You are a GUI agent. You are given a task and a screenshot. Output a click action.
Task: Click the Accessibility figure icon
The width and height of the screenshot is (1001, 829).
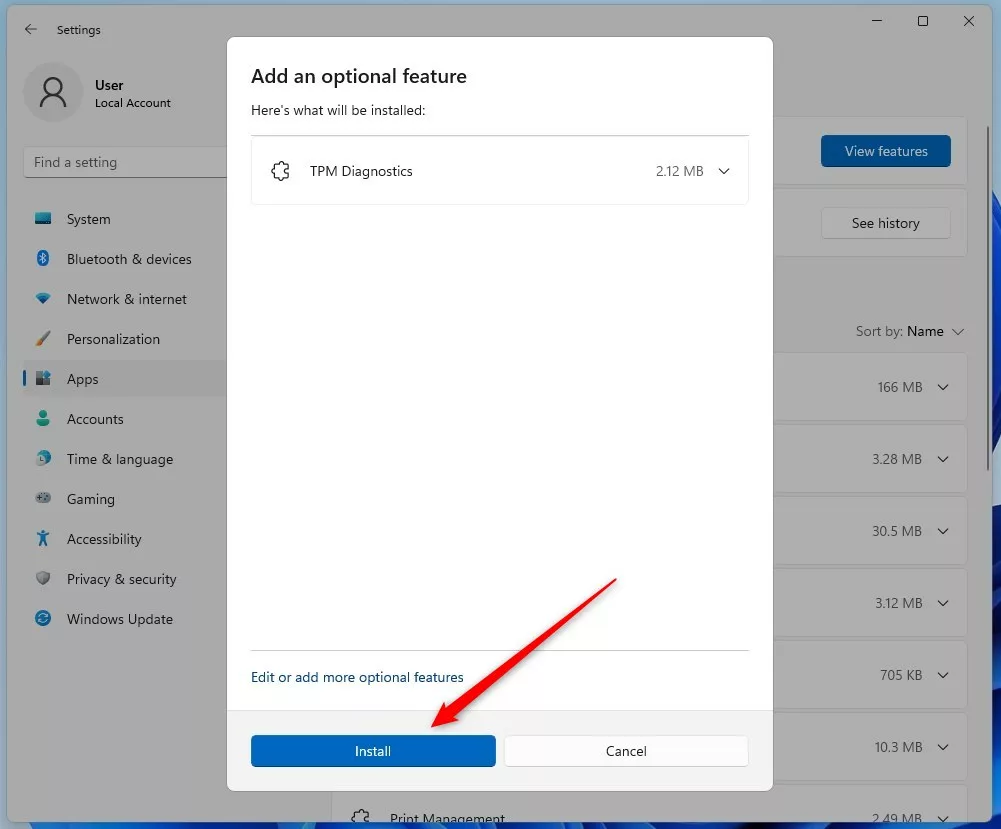click(43, 539)
